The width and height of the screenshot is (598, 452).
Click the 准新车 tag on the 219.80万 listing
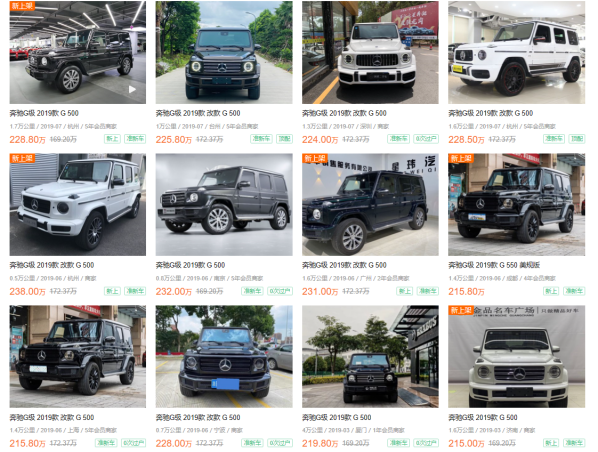[x=398, y=443]
